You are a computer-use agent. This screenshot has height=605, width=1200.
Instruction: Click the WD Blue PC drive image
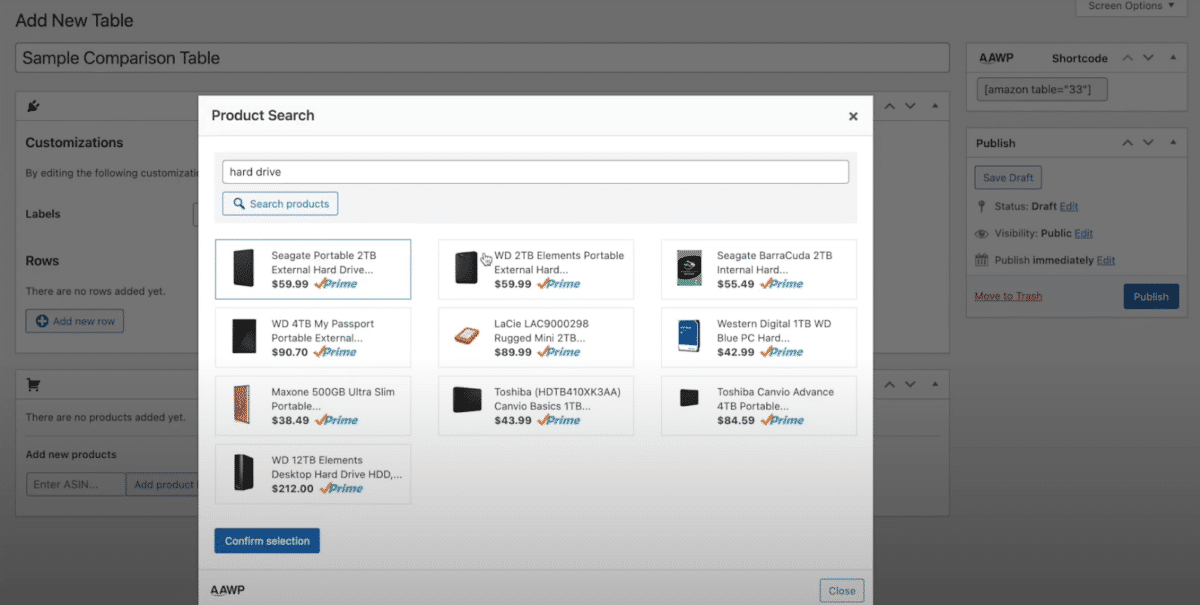[688, 337]
